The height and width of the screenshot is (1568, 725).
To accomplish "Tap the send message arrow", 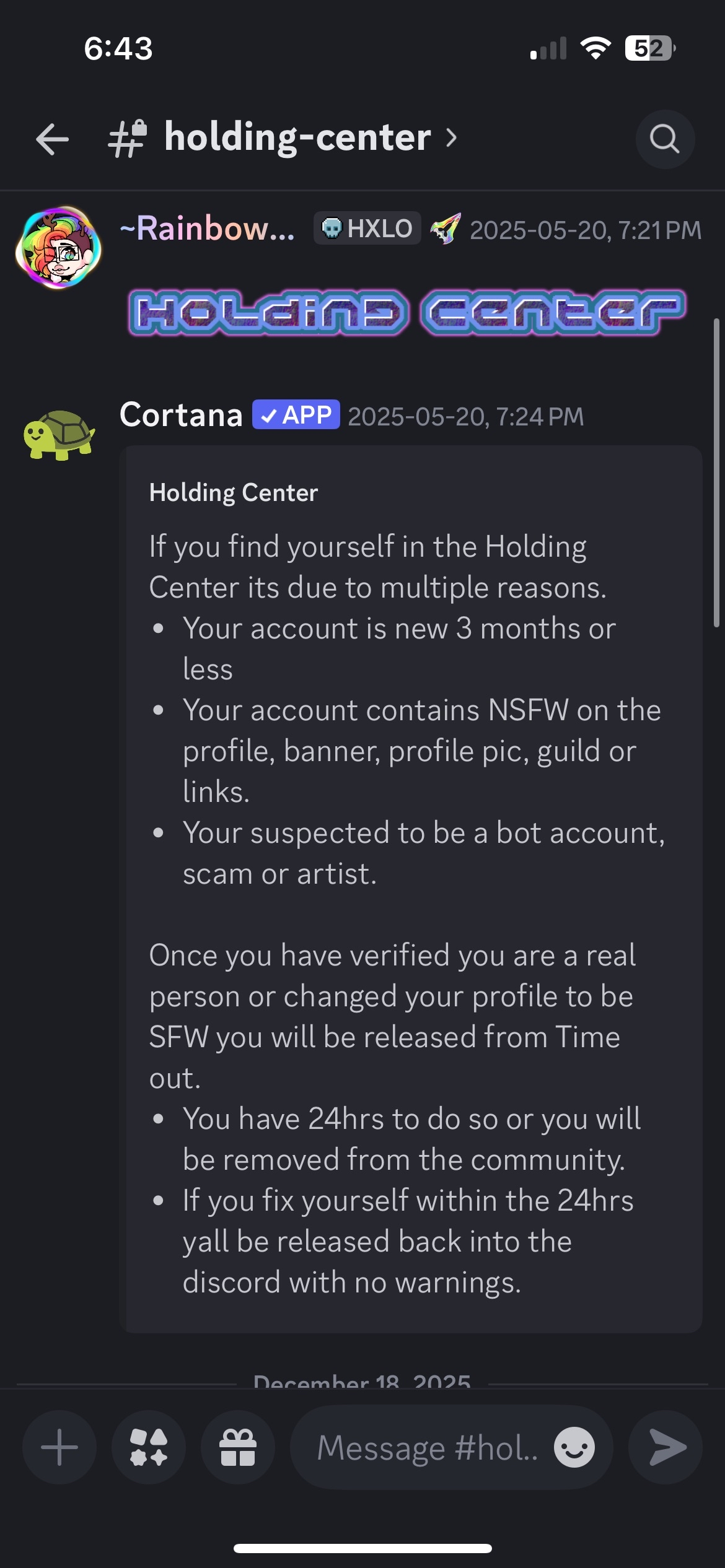I will (x=666, y=1447).
